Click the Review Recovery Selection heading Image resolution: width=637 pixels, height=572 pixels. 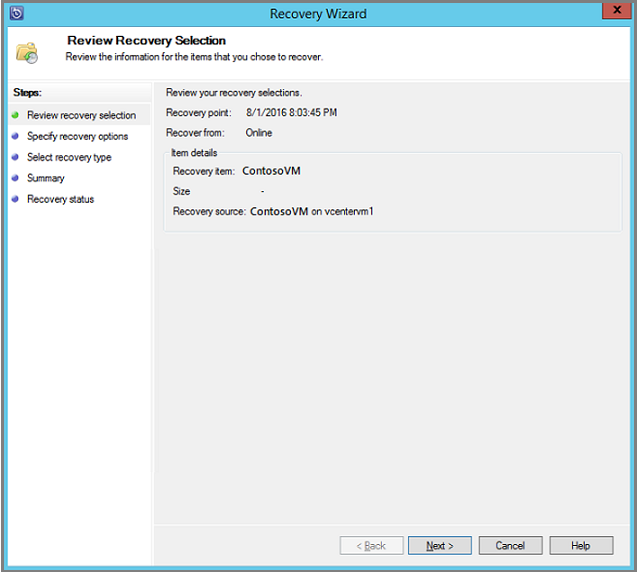(146, 41)
